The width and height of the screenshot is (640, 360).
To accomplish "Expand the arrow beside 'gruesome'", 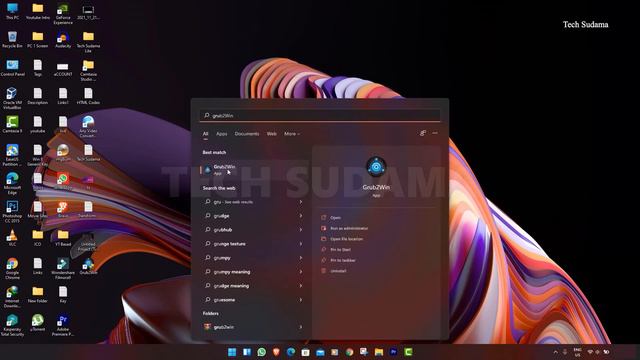I will (301, 300).
